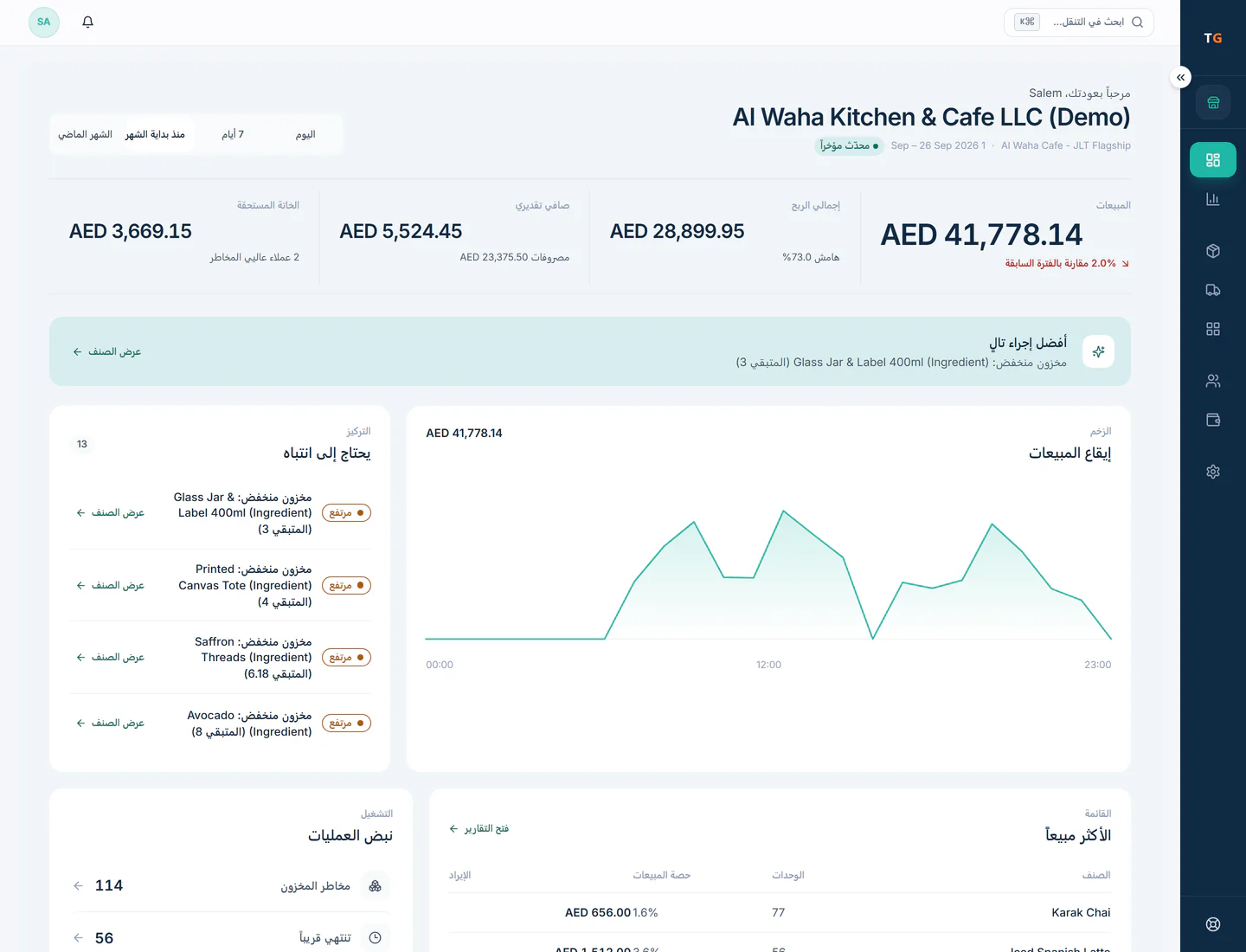This screenshot has width=1246, height=952.
Task: Open the bar chart reports icon in the sidebar
Action: pyautogui.click(x=1213, y=199)
